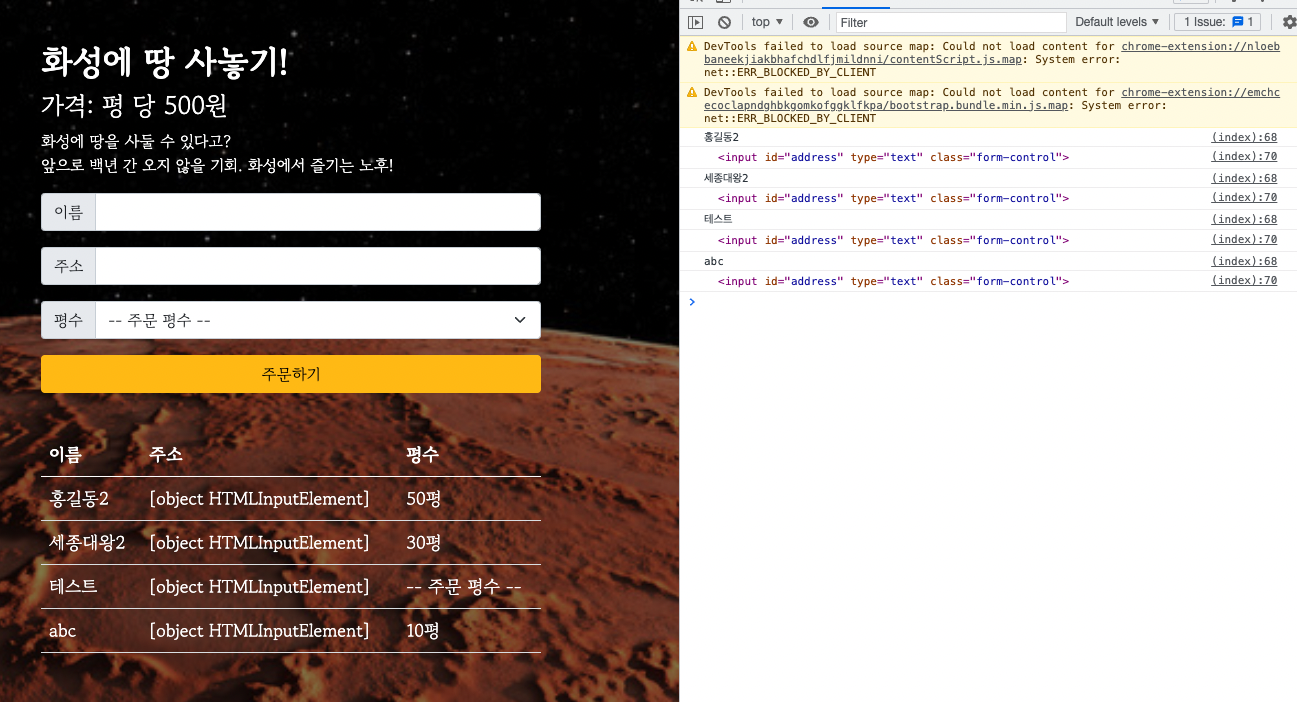This screenshot has height=702, width=1297.
Task: Click the 1 Issue button
Action: 1217,22
